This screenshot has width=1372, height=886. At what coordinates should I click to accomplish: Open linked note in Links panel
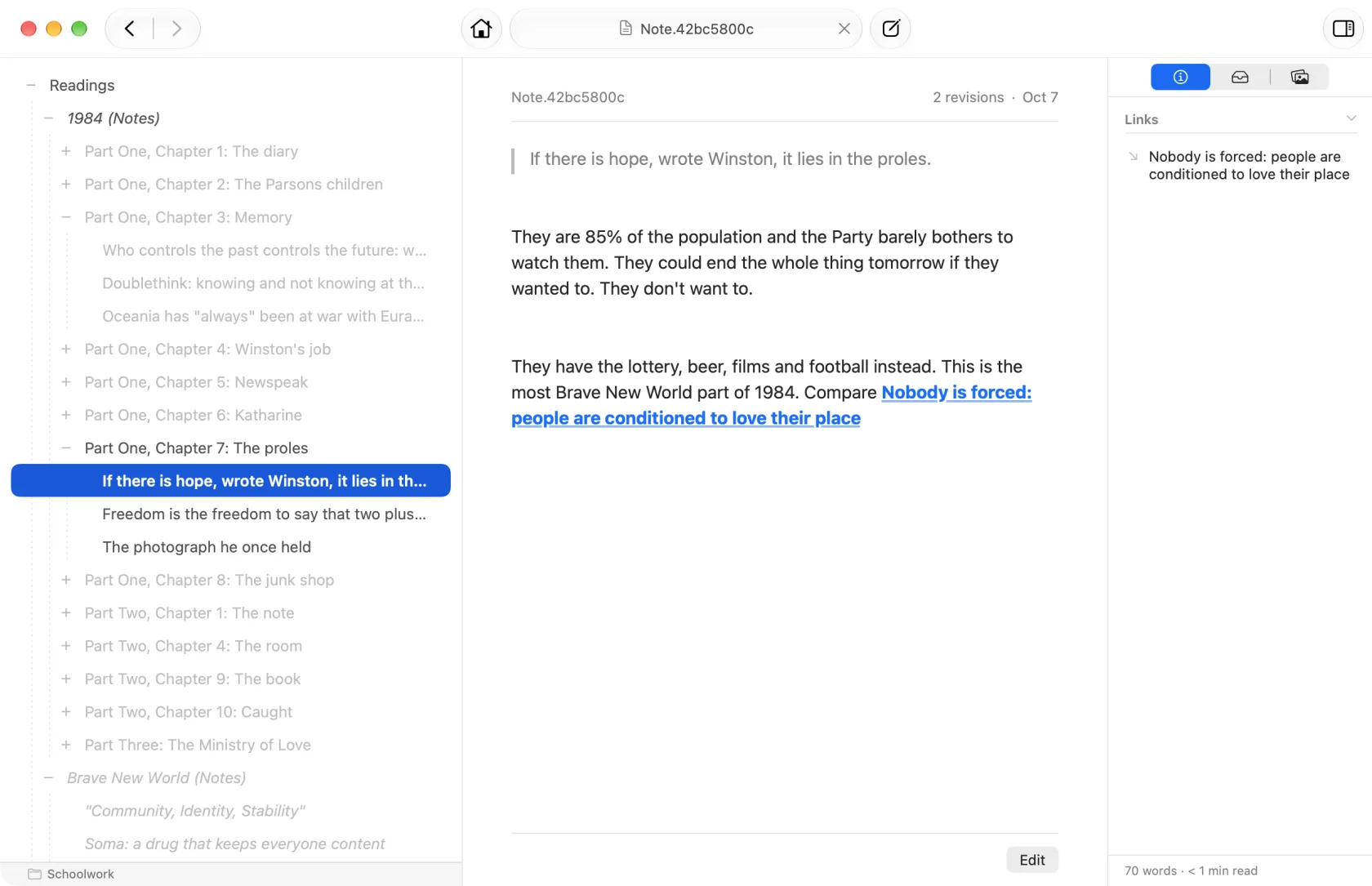(x=1249, y=165)
